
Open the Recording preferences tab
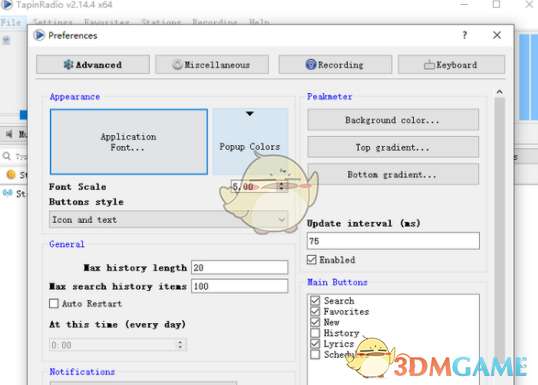pyautogui.click(x=335, y=65)
